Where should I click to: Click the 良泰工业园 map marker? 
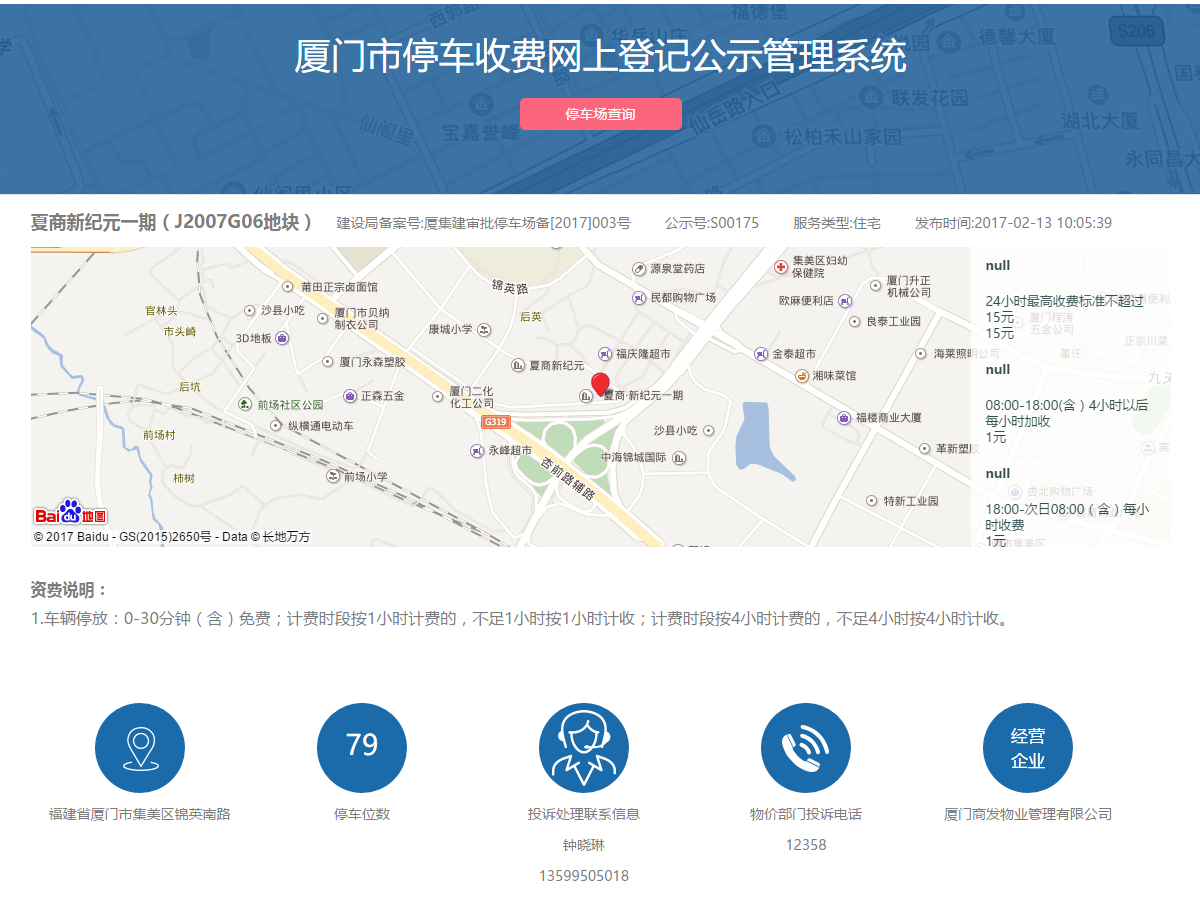[855, 321]
